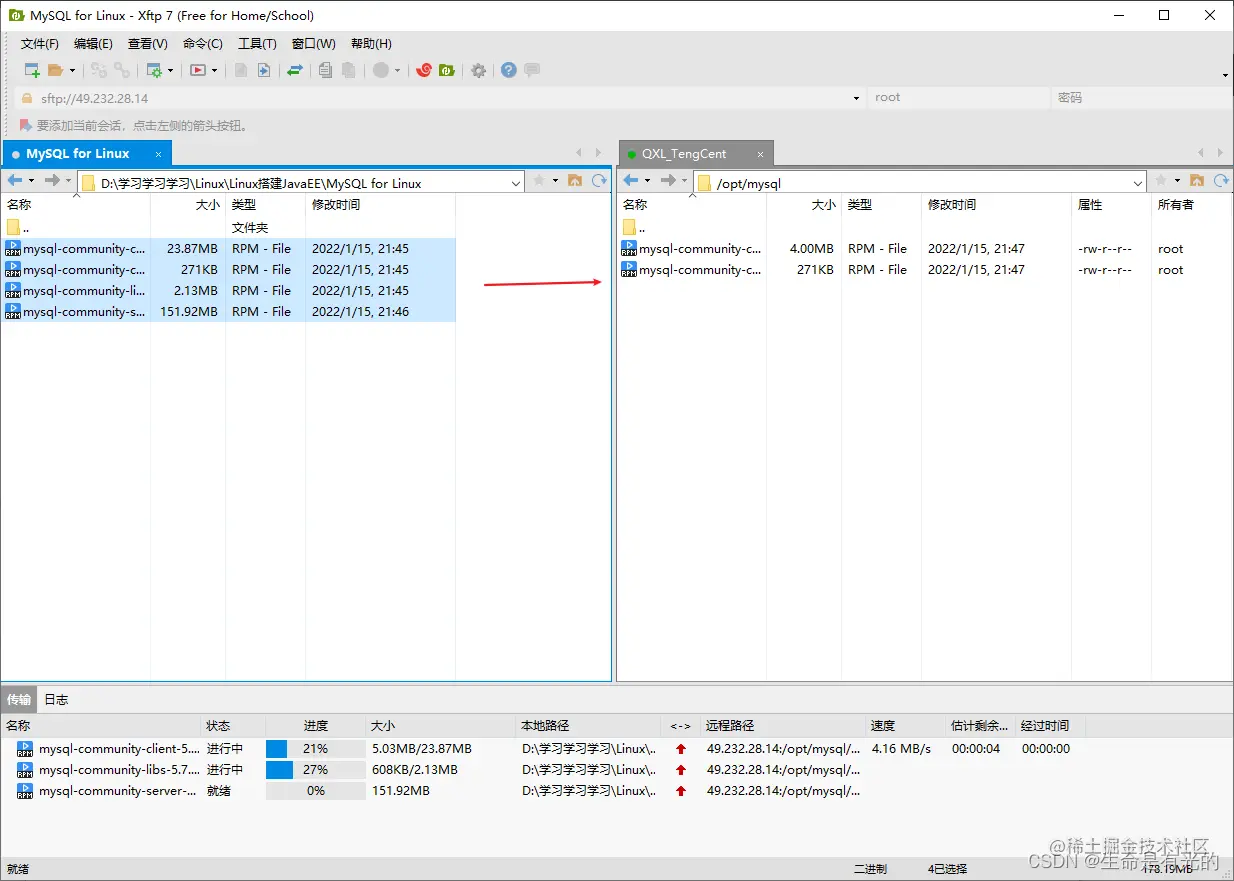Click the 密码 password field
The image size is (1234, 881).
1142,98
